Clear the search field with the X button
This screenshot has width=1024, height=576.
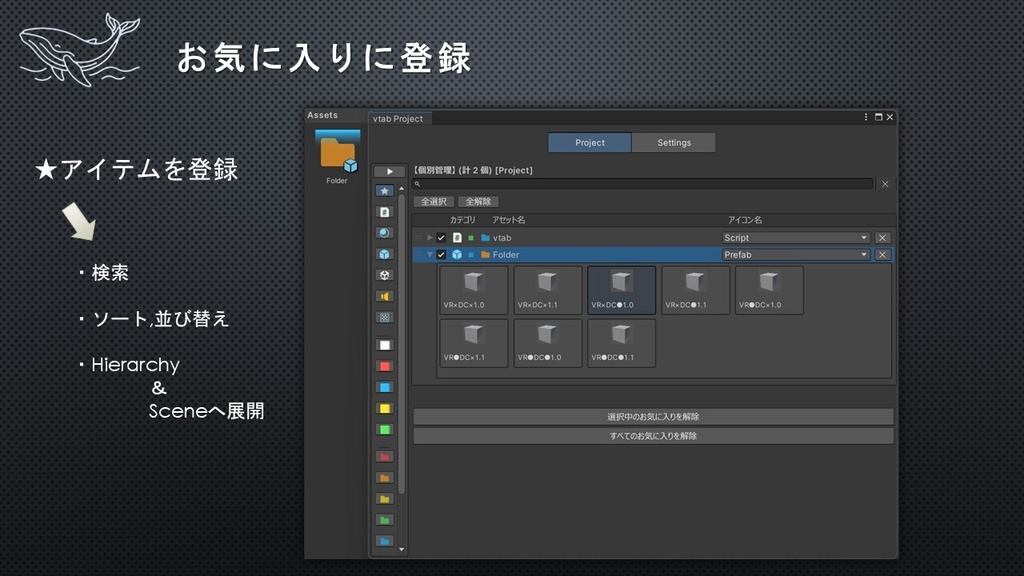coord(885,184)
